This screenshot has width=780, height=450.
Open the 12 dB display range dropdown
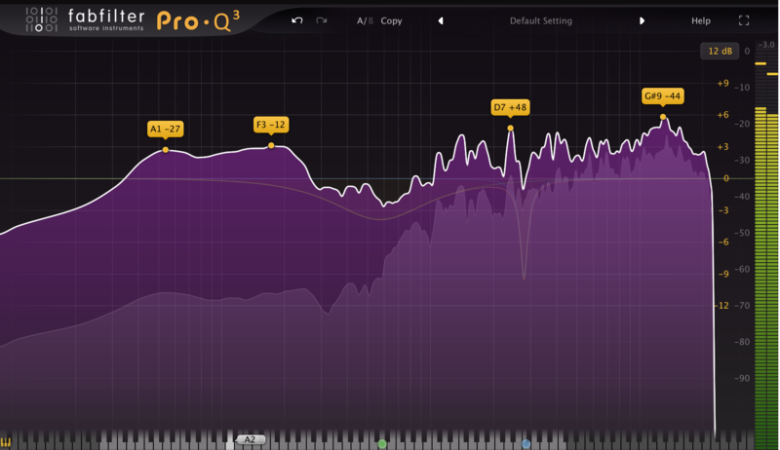719,51
